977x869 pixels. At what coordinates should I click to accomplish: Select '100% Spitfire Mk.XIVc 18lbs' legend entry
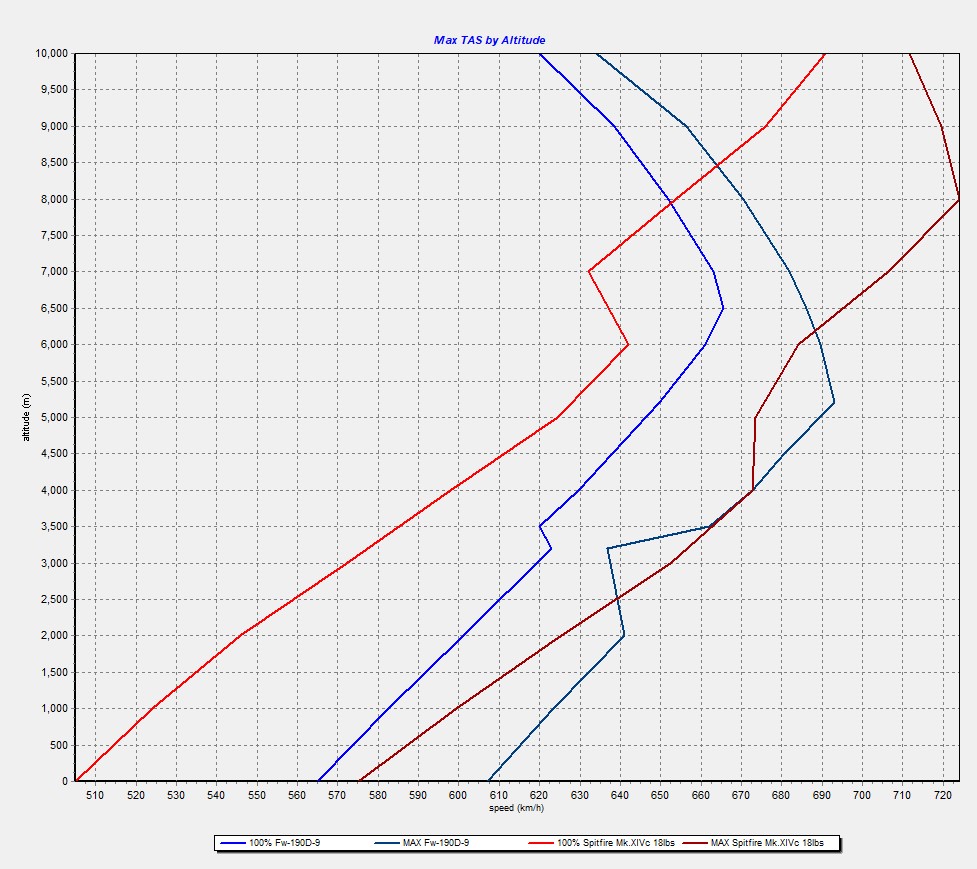point(602,843)
